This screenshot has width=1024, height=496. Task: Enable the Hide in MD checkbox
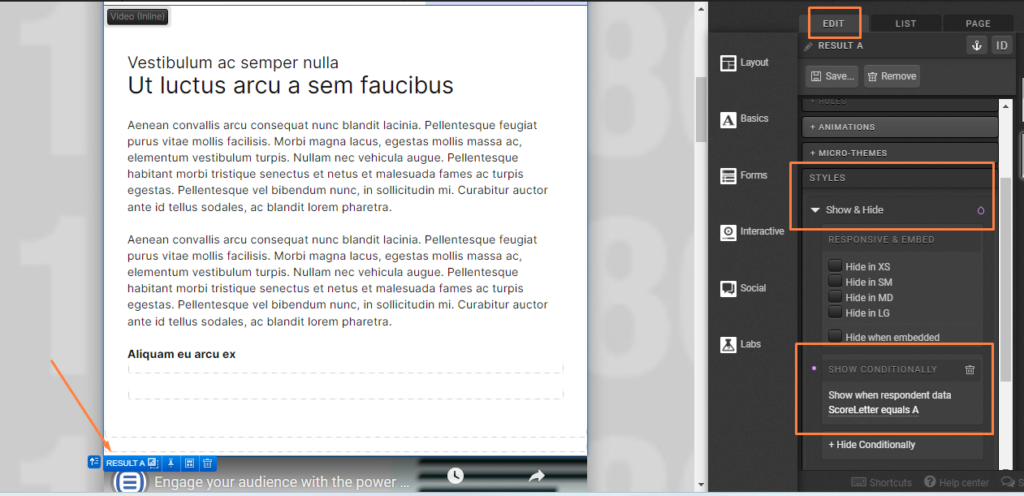(835, 298)
